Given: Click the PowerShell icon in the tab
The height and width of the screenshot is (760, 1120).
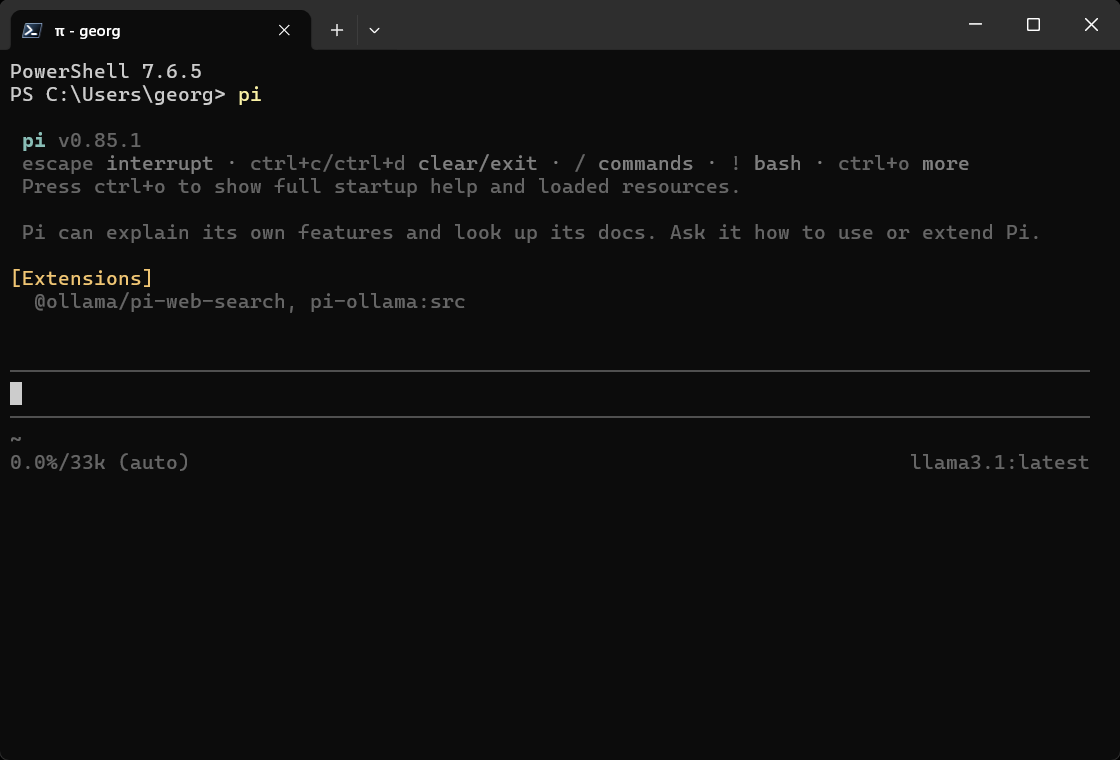Looking at the screenshot, I should (31, 30).
